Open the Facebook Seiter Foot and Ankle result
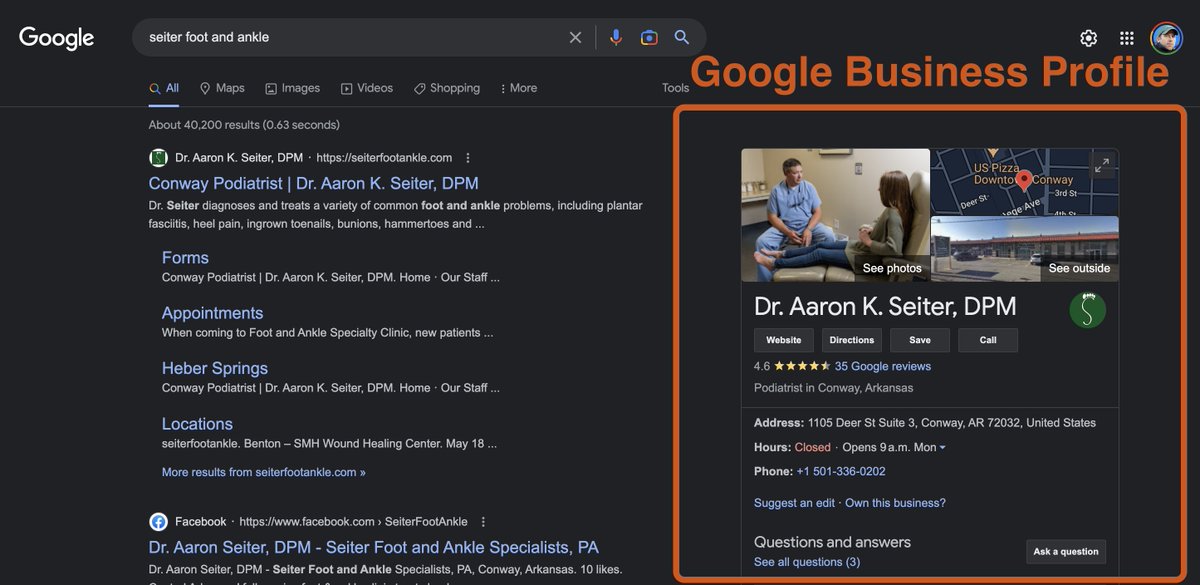1200x585 pixels. [374, 548]
